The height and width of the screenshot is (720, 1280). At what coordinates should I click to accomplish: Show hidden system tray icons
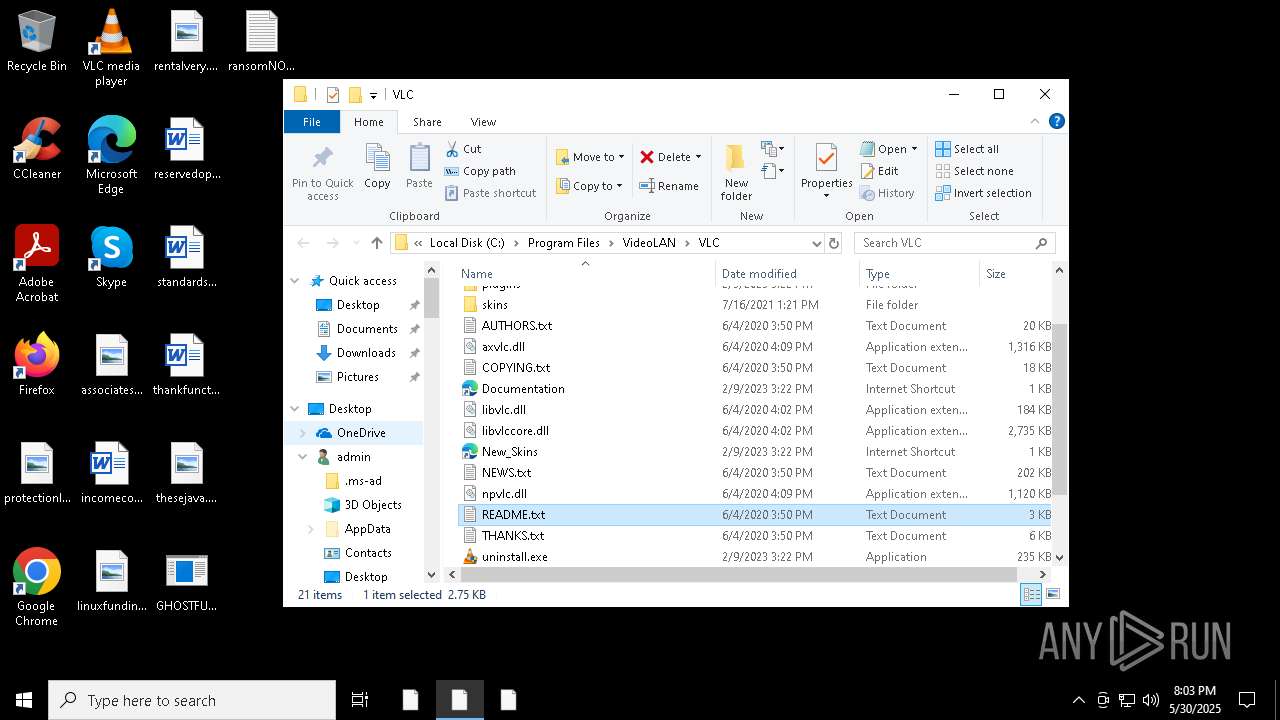1078,700
